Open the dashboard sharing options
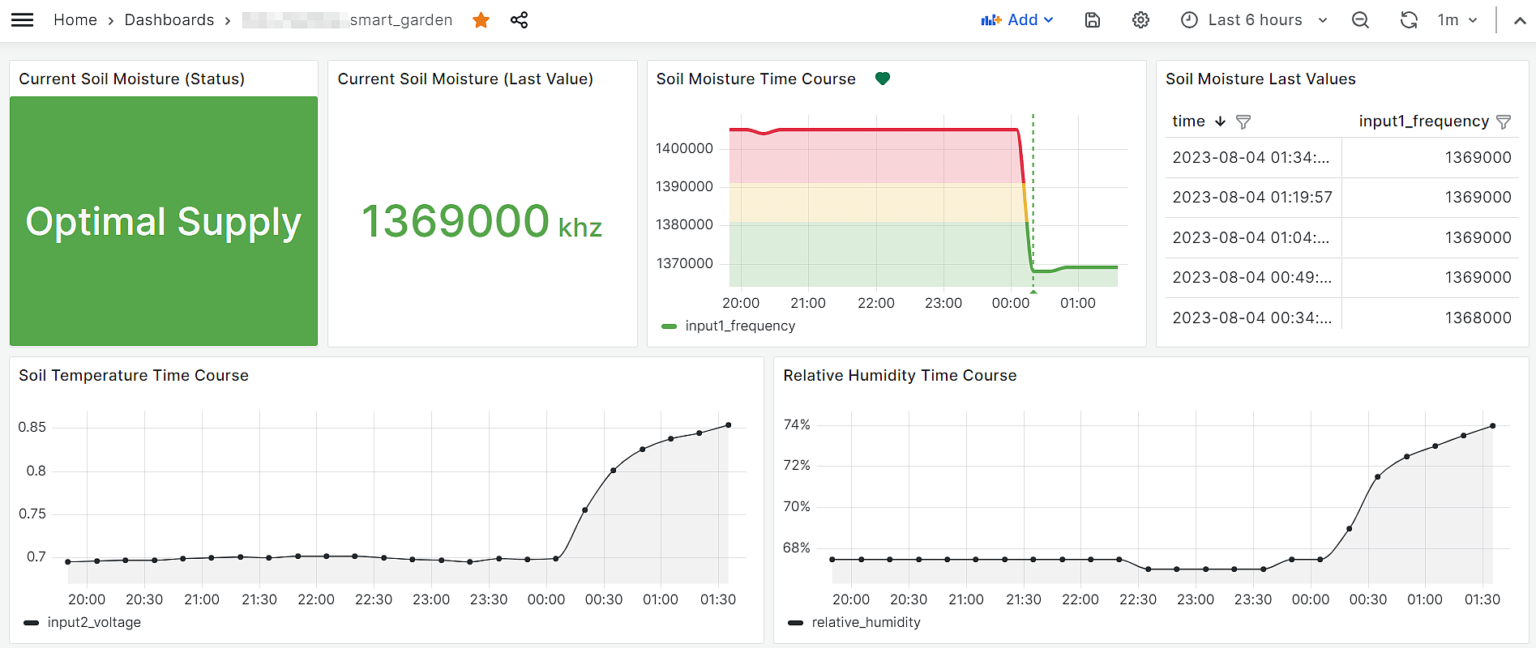The height and width of the screenshot is (648, 1536). point(519,19)
